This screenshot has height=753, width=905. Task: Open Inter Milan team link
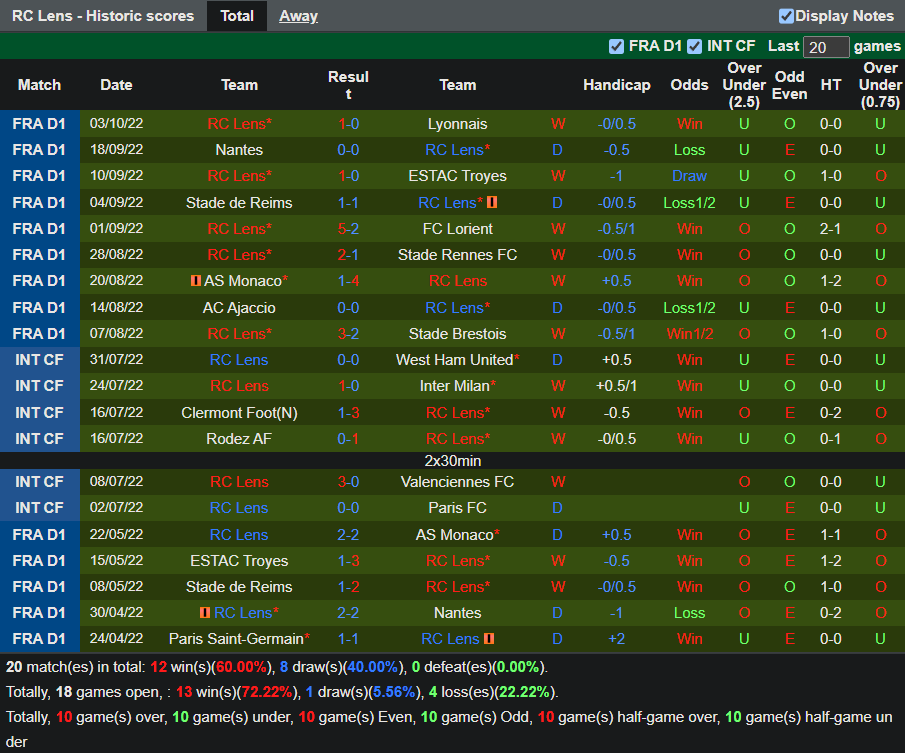coord(454,386)
